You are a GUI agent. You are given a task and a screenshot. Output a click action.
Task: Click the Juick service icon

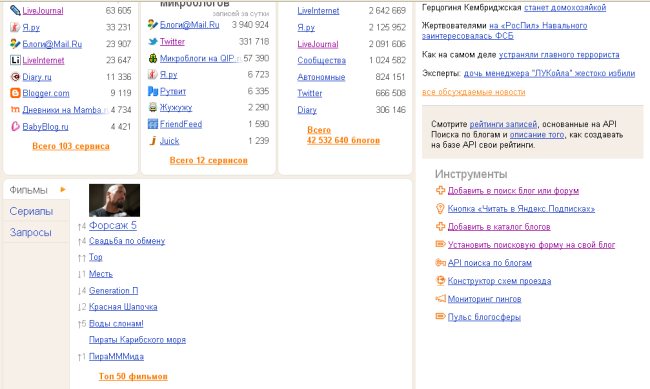point(153,141)
